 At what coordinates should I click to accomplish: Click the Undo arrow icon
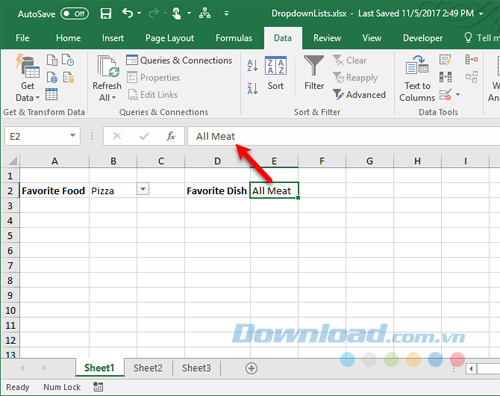tap(128, 13)
